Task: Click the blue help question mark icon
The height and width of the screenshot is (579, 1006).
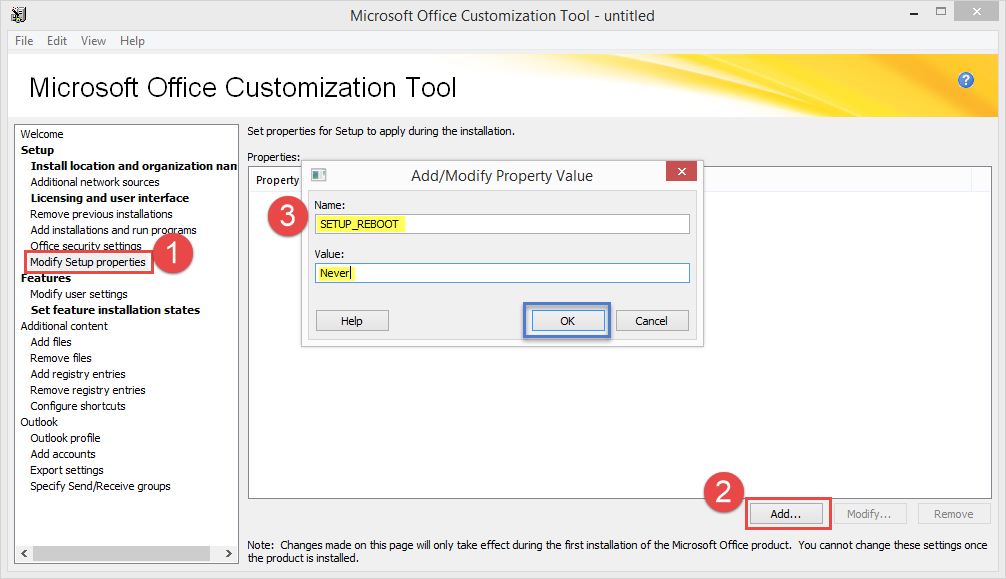Action: pos(966,80)
